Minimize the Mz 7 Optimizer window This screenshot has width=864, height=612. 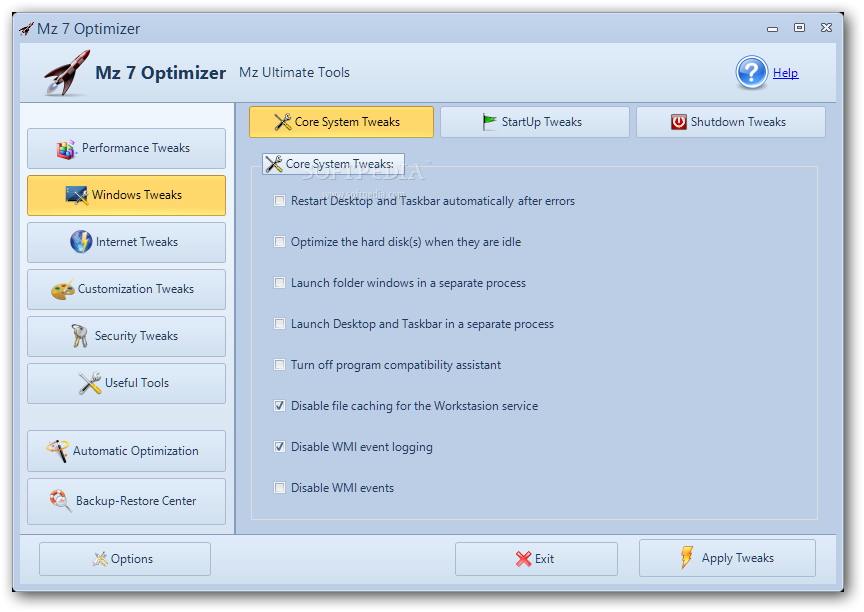click(773, 28)
